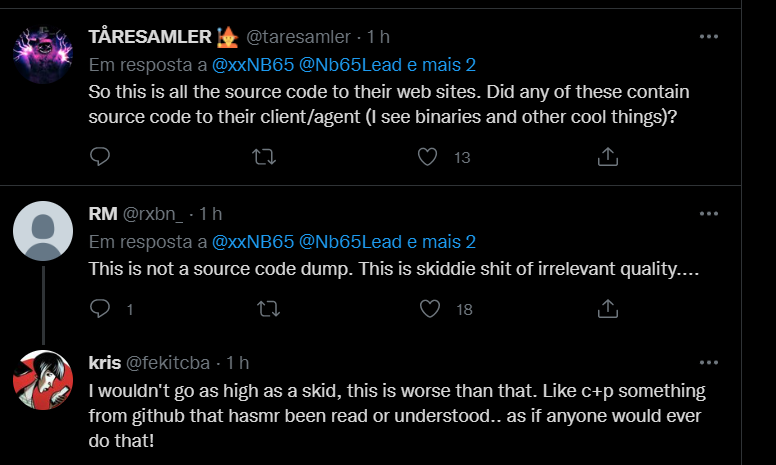Like TÅRESAMLER's tweet with 13 likes
Viewport: 776px width, 465px height.
click(427, 156)
